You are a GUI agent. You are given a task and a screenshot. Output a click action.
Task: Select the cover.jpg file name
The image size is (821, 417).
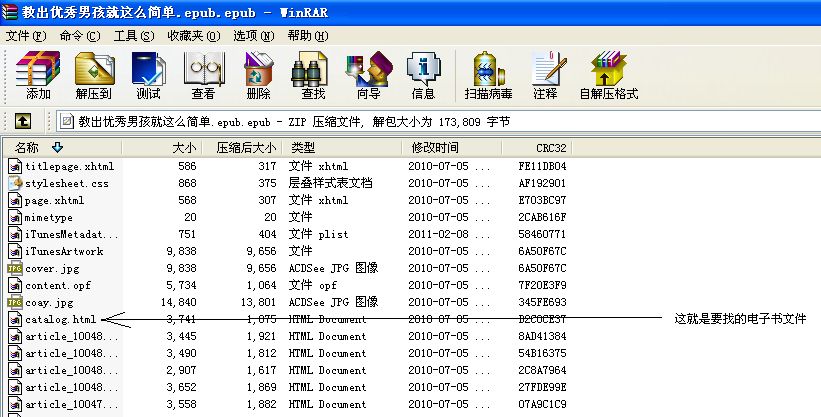point(52,269)
